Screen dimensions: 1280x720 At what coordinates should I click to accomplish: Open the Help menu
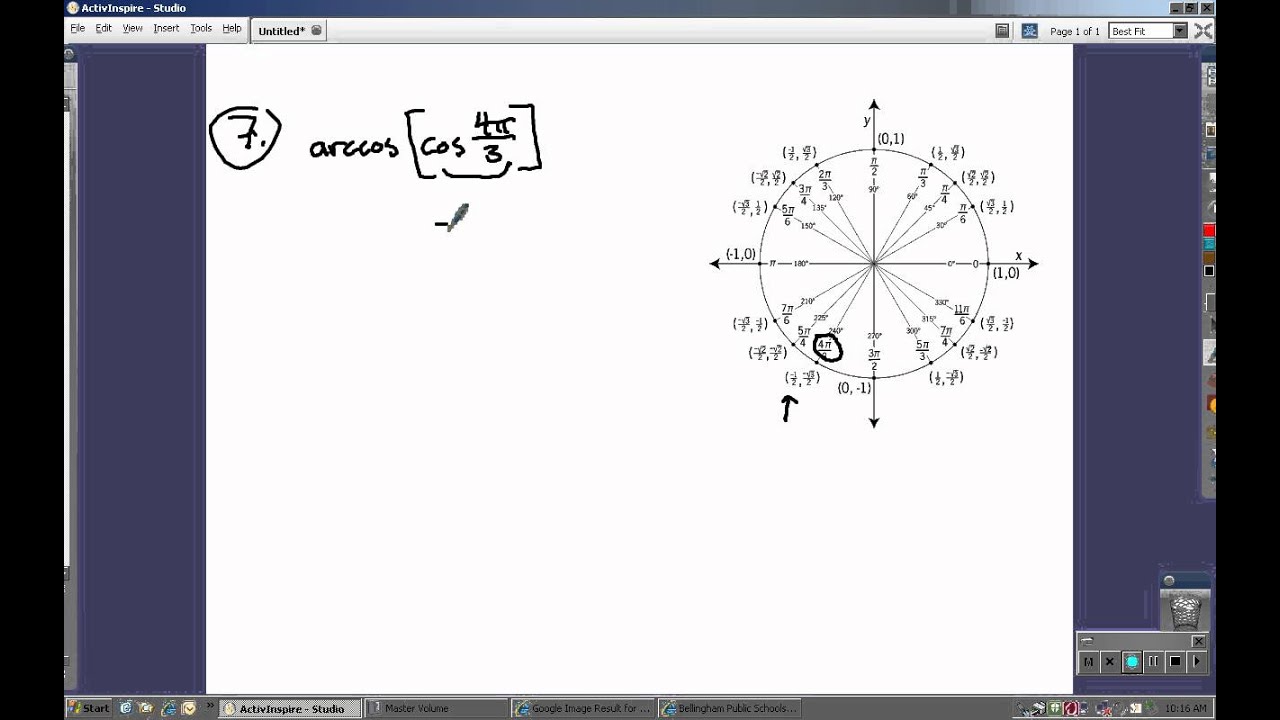tap(231, 28)
